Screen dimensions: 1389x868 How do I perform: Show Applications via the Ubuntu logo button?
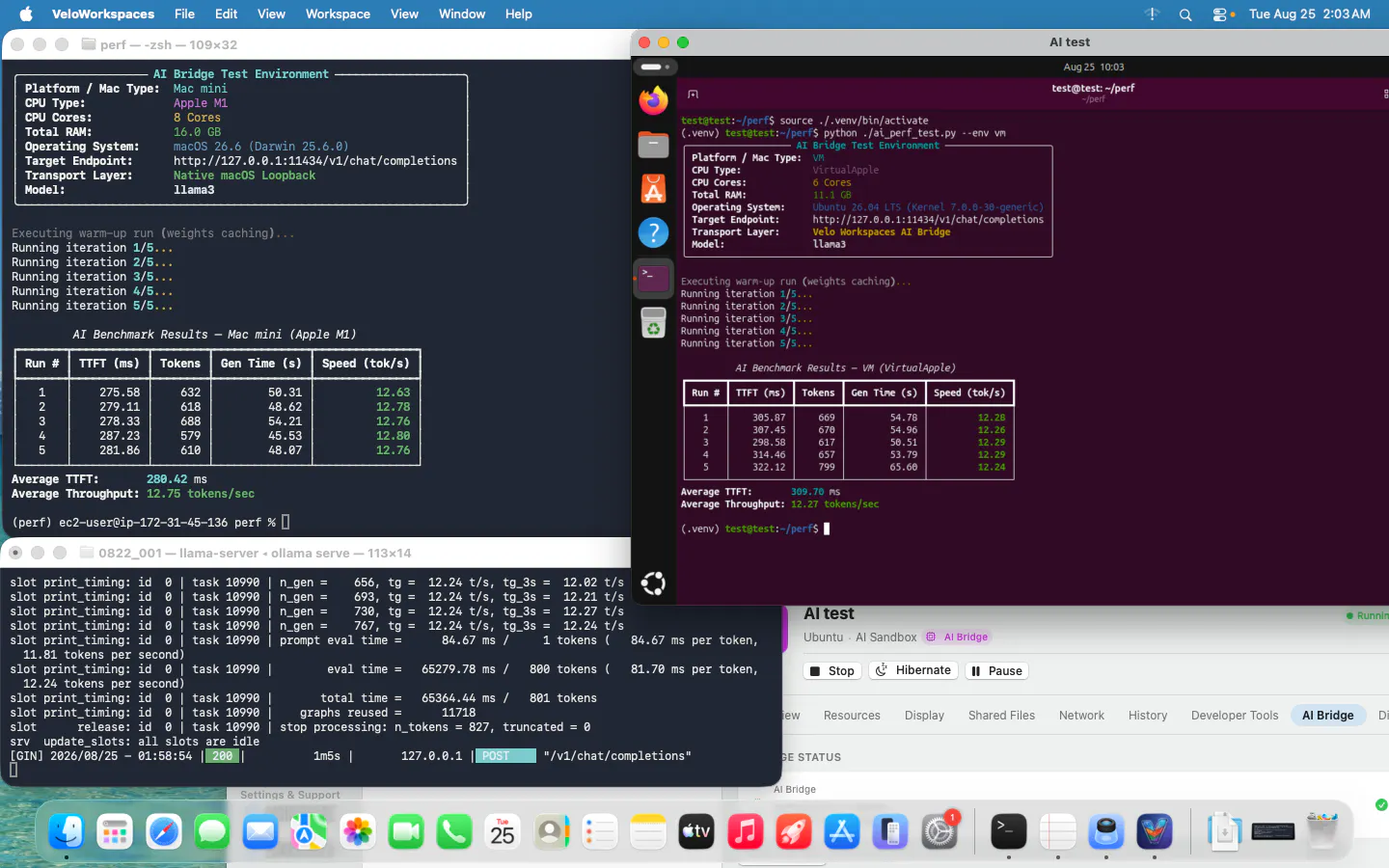[x=654, y=583]
